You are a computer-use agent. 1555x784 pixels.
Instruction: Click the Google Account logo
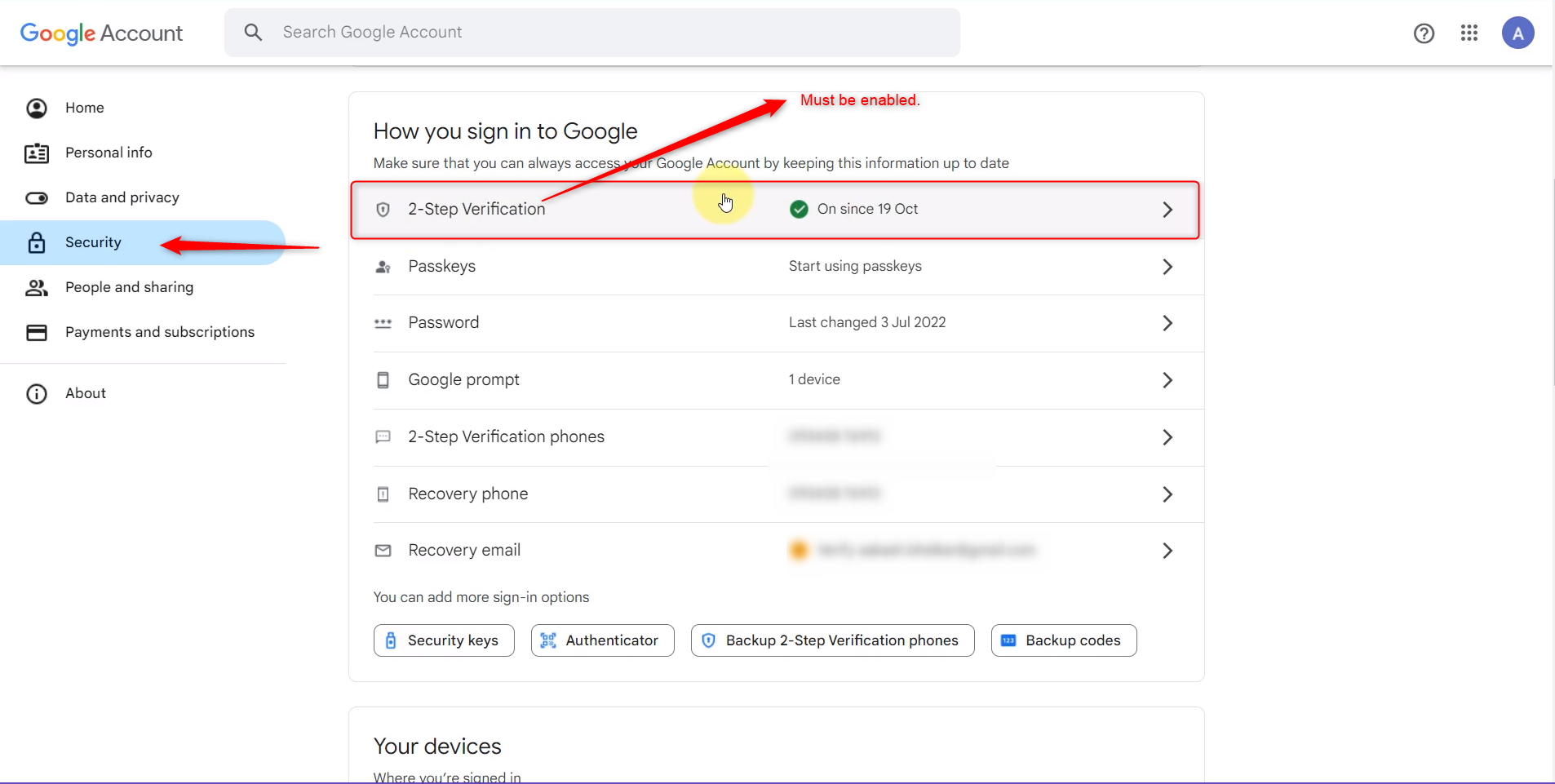[x=101, y=33]
